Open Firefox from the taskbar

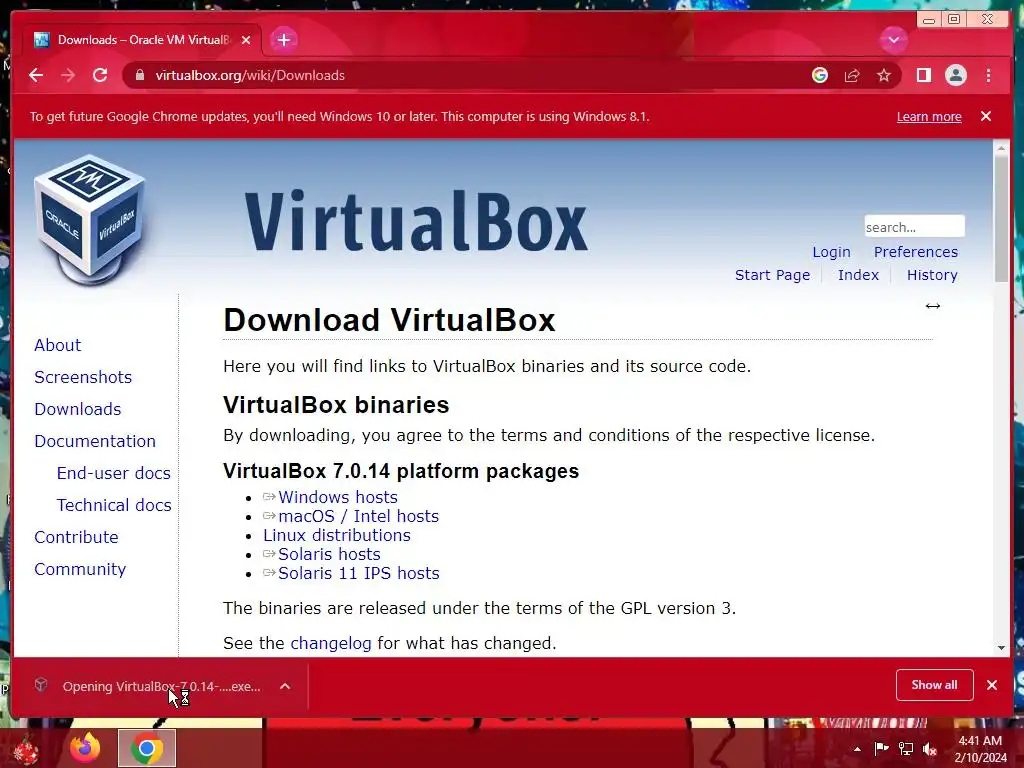[x=85, y=748]
